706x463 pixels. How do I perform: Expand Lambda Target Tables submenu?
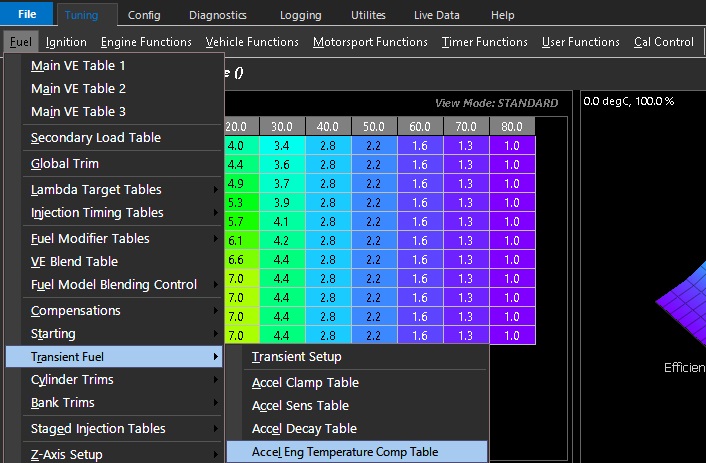click(114, 190)
